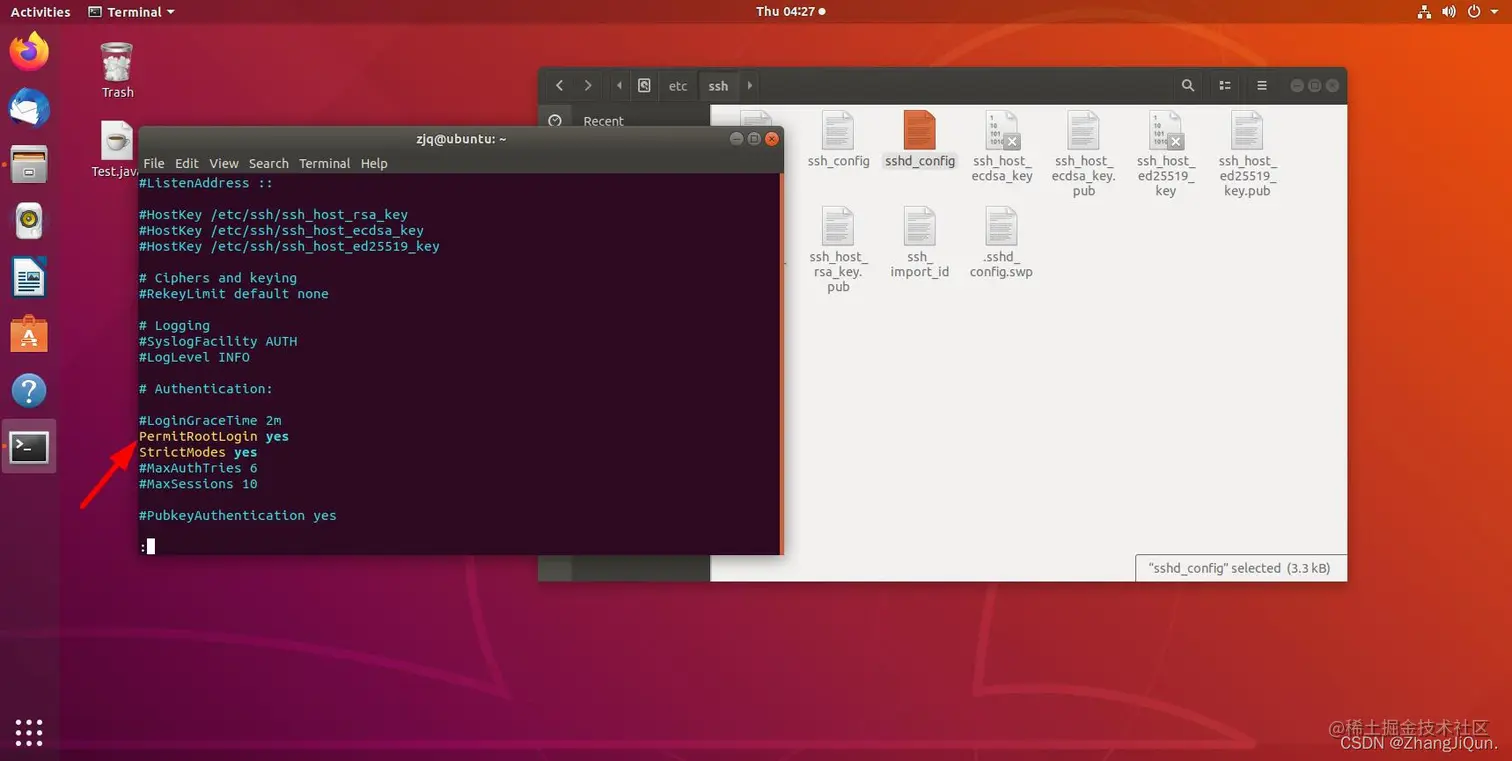The width and height of the screenshot is (1512, 761).
Task: Select the ssh_host_ed25519_key.pub file
Action: coord(1247,154)
